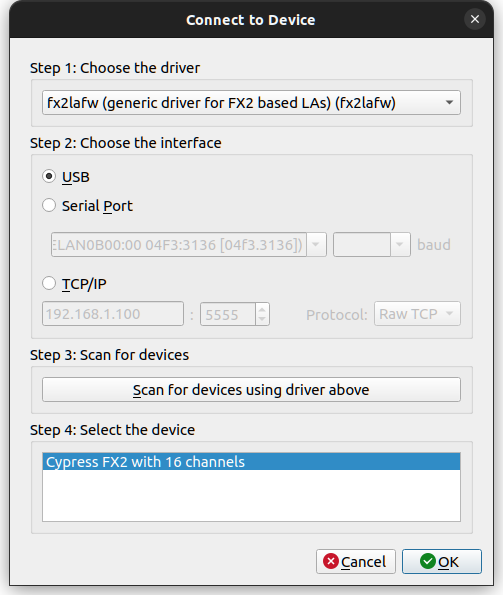Screen dimensions: 503x595
Task: Select the USB interface radio button
Action: pos(49,176)
